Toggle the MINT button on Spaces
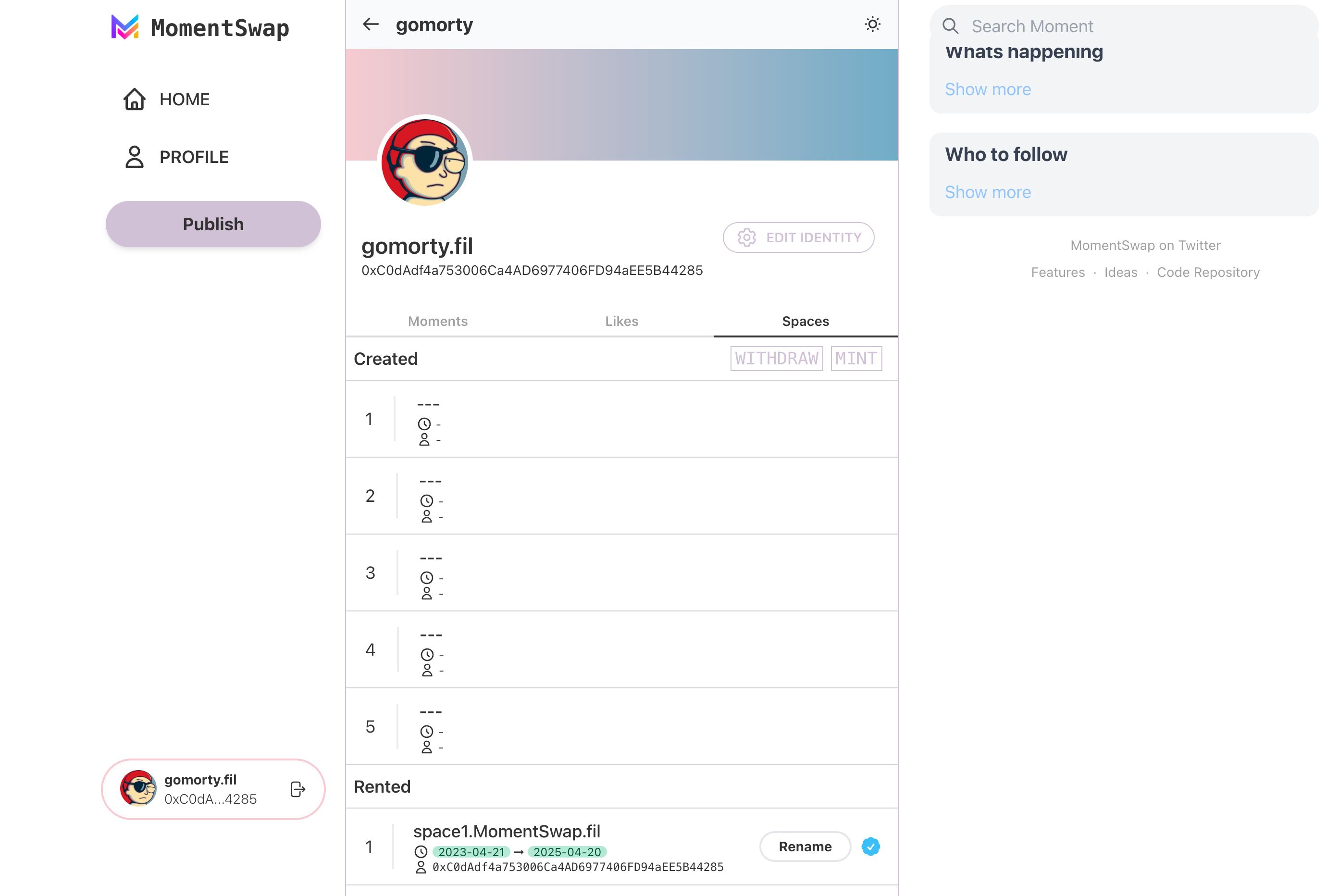The width and height of the screenshot is (1338, 896). pos(856,358)
